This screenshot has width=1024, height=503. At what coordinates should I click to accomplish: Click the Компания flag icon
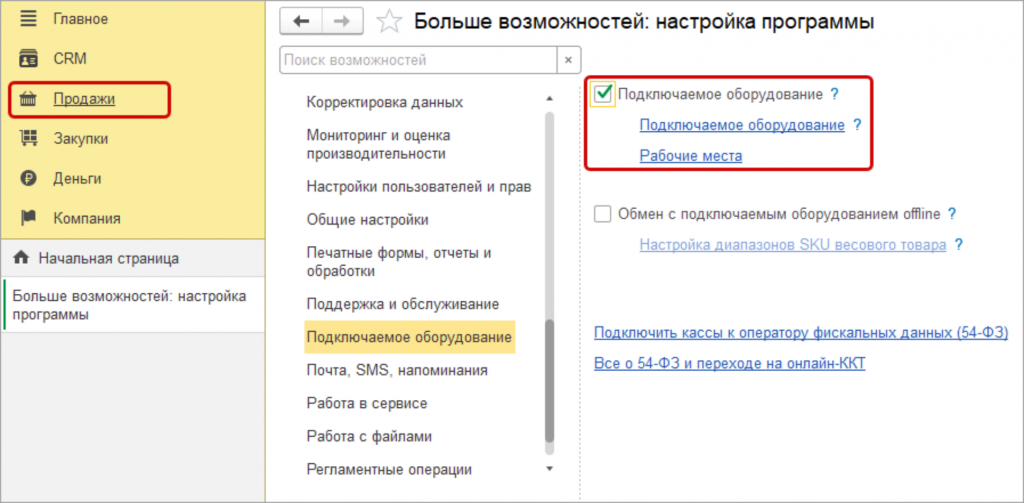28,218
